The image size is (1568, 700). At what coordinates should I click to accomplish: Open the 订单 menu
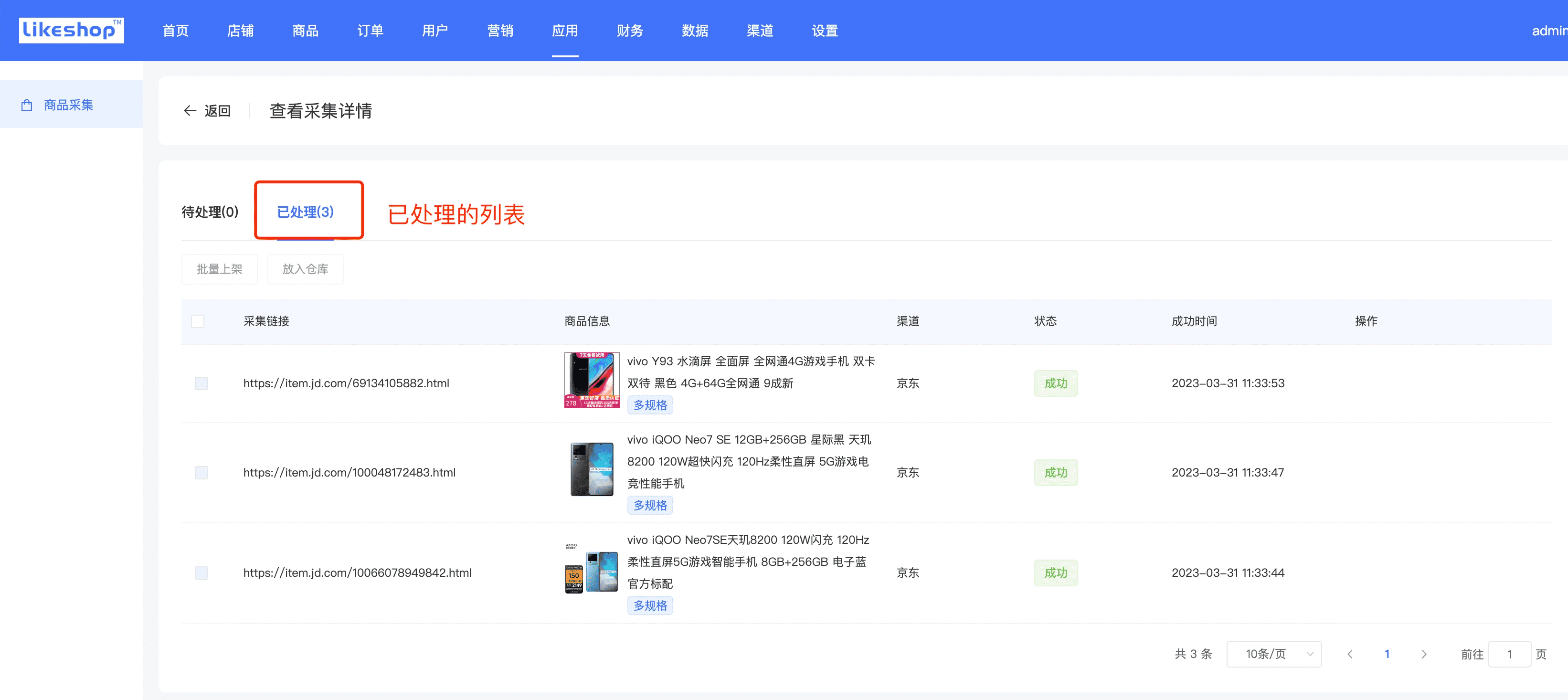pyautogui.click(x=370, y=31)
